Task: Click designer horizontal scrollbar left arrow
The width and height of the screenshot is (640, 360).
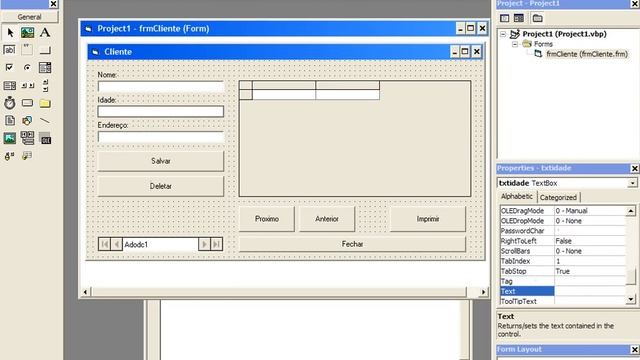Action: pos(85,292)
